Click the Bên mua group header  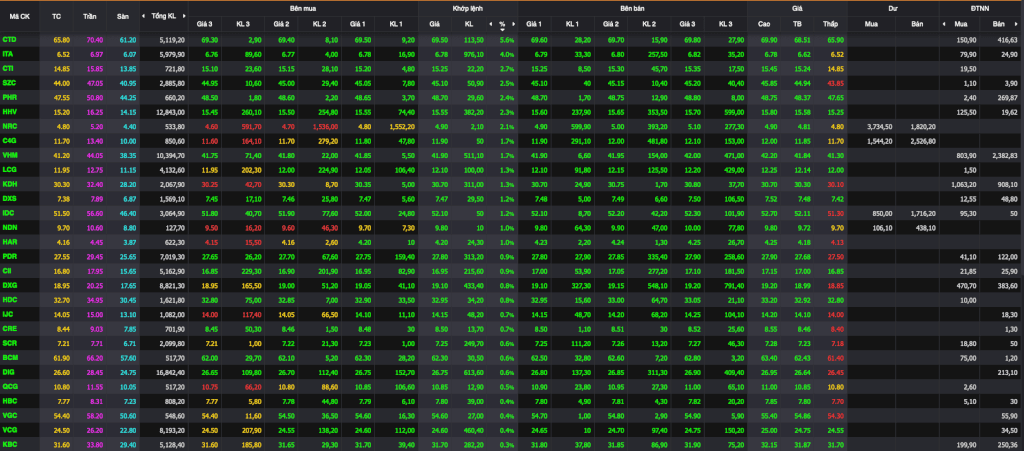pyautogui.click(x=302, y=9)
